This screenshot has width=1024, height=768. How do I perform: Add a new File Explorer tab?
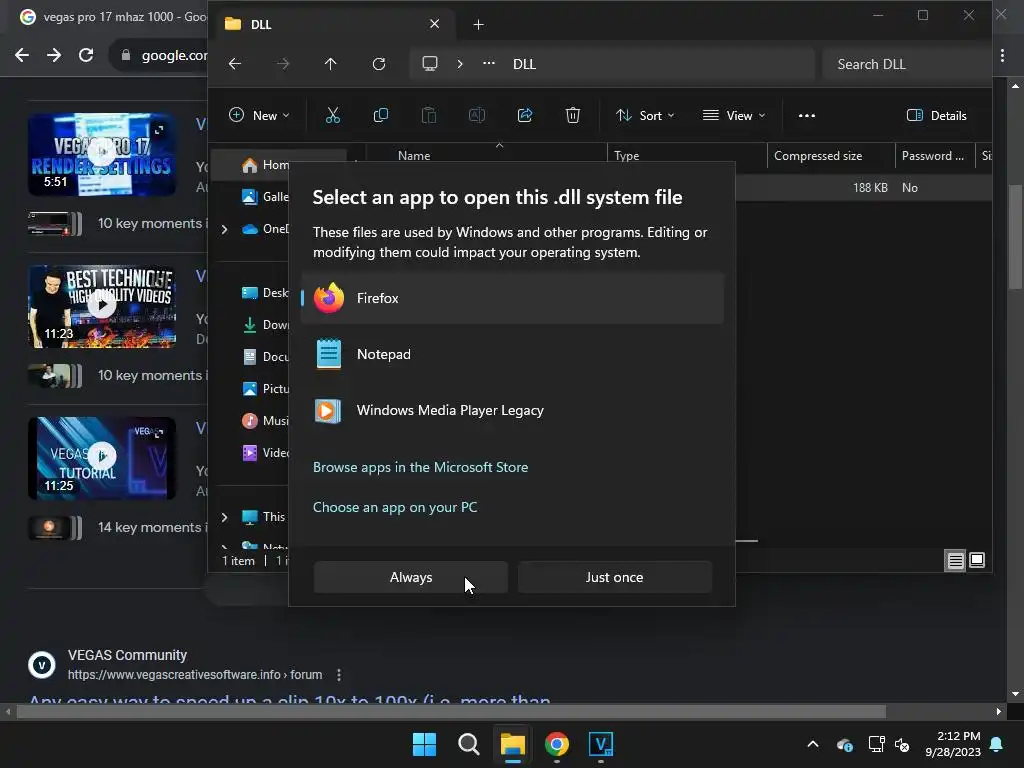479,25
